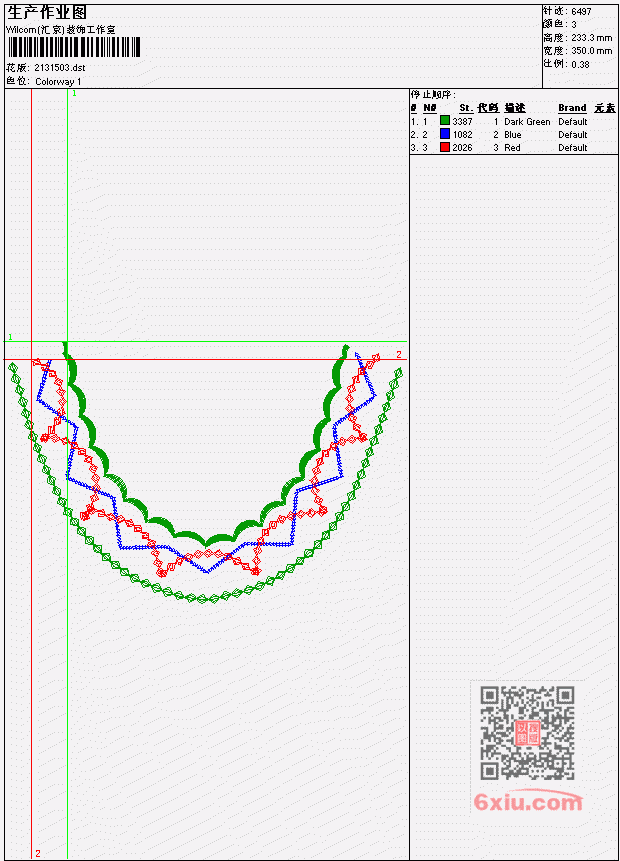
Task: Click the Brand column header
Action: (x=572, y=108)
